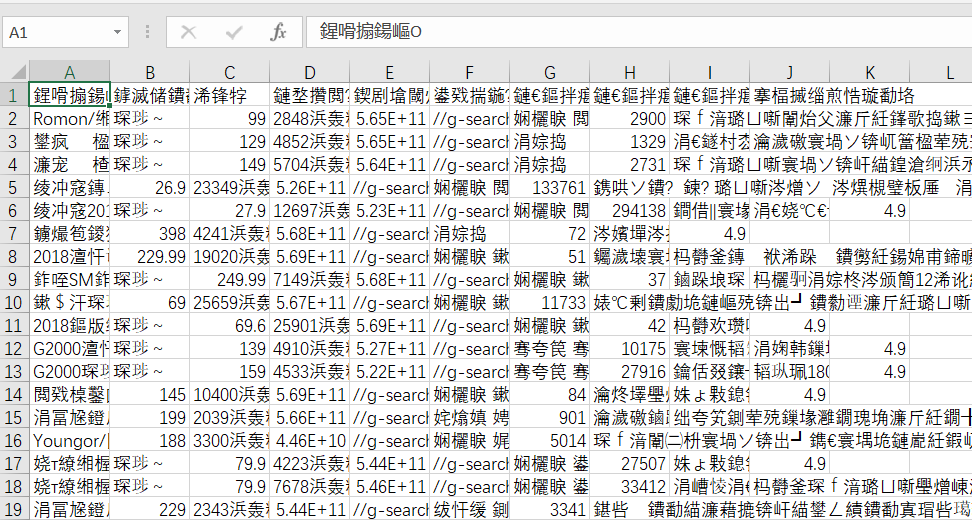972x520 pixels.
Task: Click cell B7 with value 398
Action: 150,233
